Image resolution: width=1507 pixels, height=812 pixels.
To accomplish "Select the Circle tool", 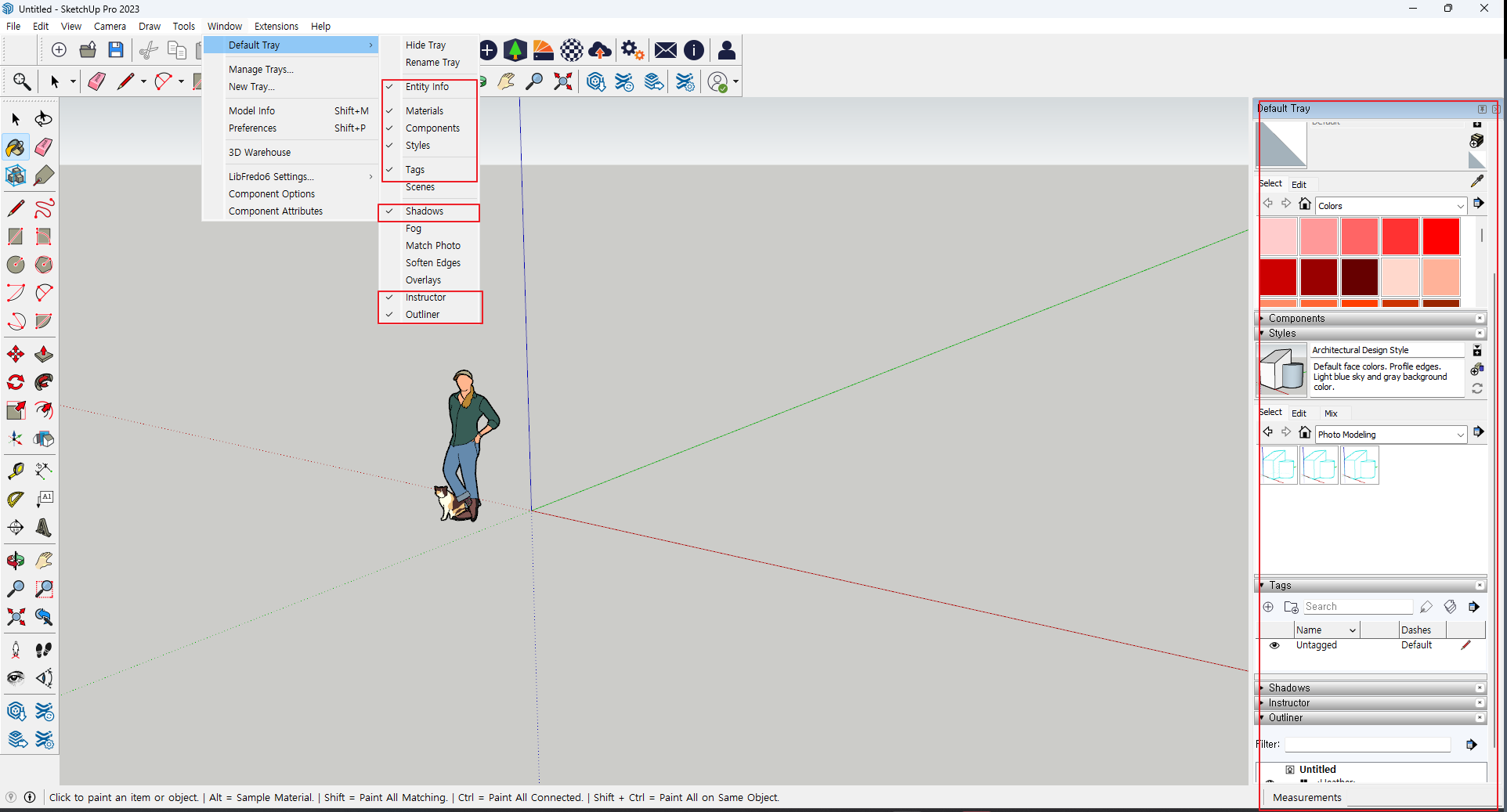I will (16, 265).
